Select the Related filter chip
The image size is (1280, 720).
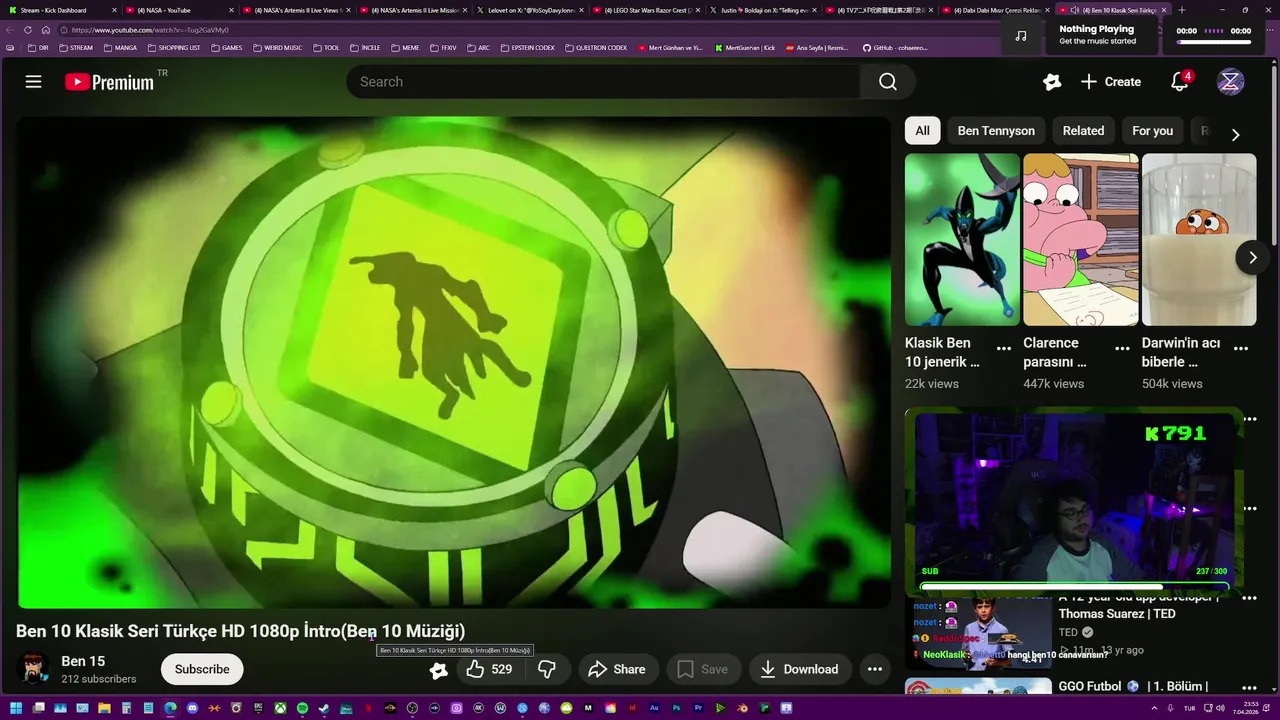pyautogui.click(x=1083, y=131)
